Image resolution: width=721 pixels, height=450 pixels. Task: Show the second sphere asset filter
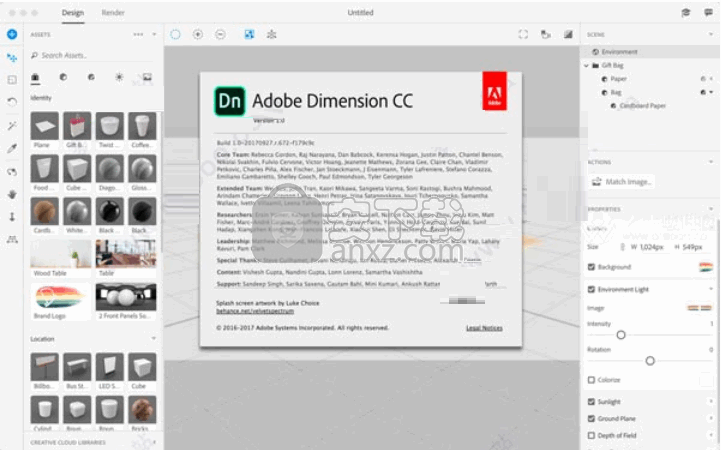[91, 77]
